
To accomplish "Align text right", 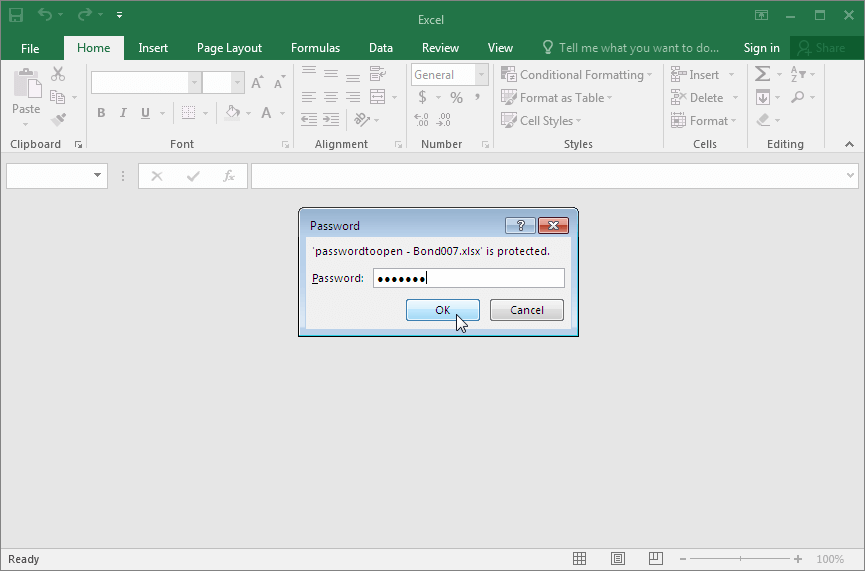I will click(x=353, y=97).
